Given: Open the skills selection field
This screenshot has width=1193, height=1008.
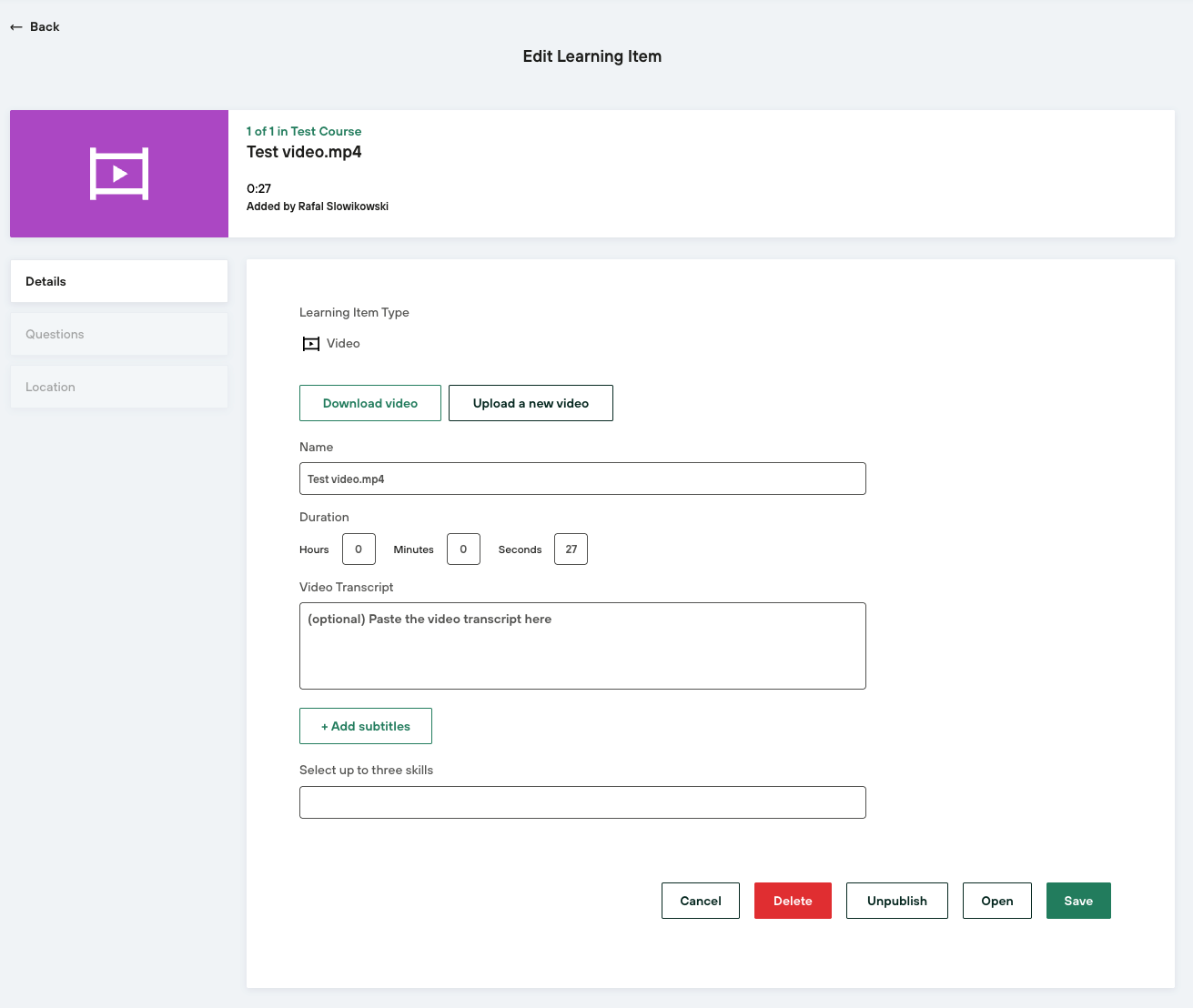Looking at the screenshot, I should (582, 802).
